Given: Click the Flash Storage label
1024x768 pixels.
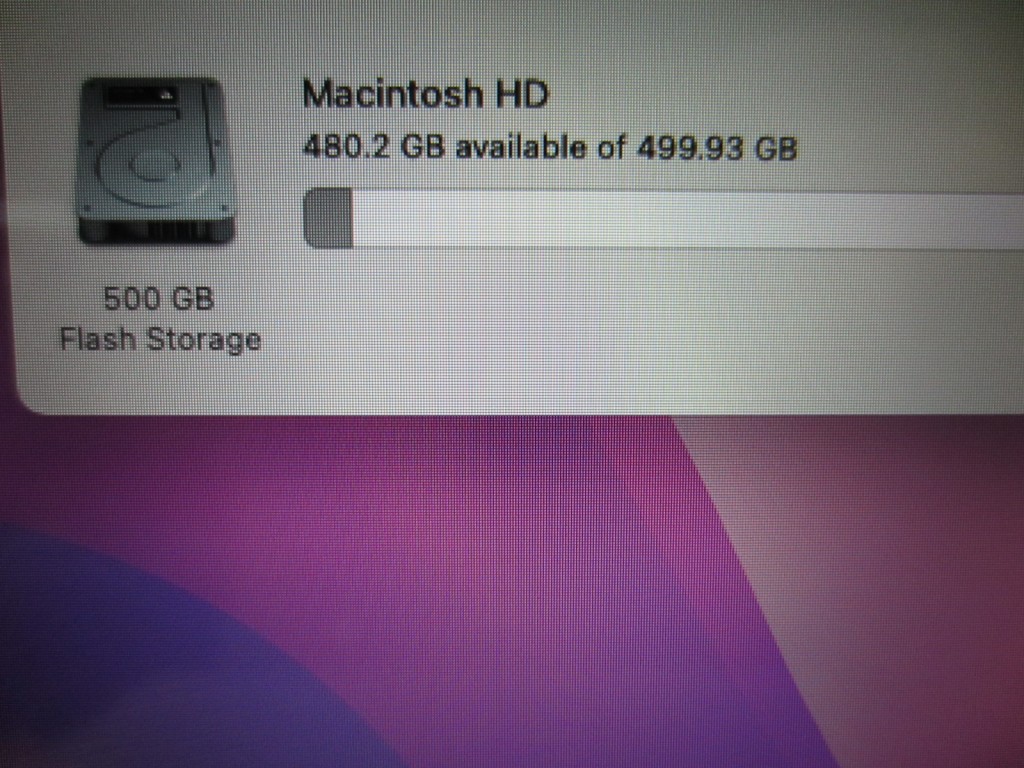Looking at the screenshot, I should click(161, 340).
